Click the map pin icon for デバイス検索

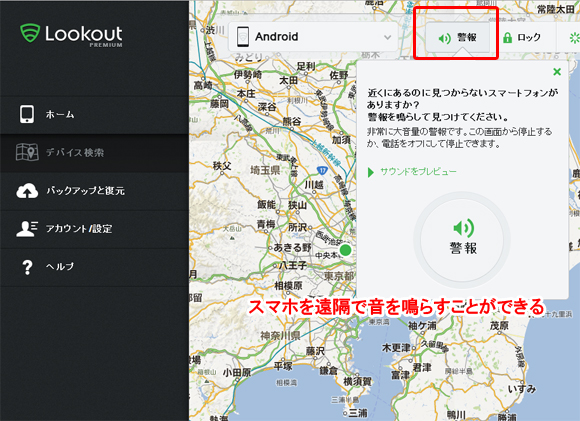27,152
